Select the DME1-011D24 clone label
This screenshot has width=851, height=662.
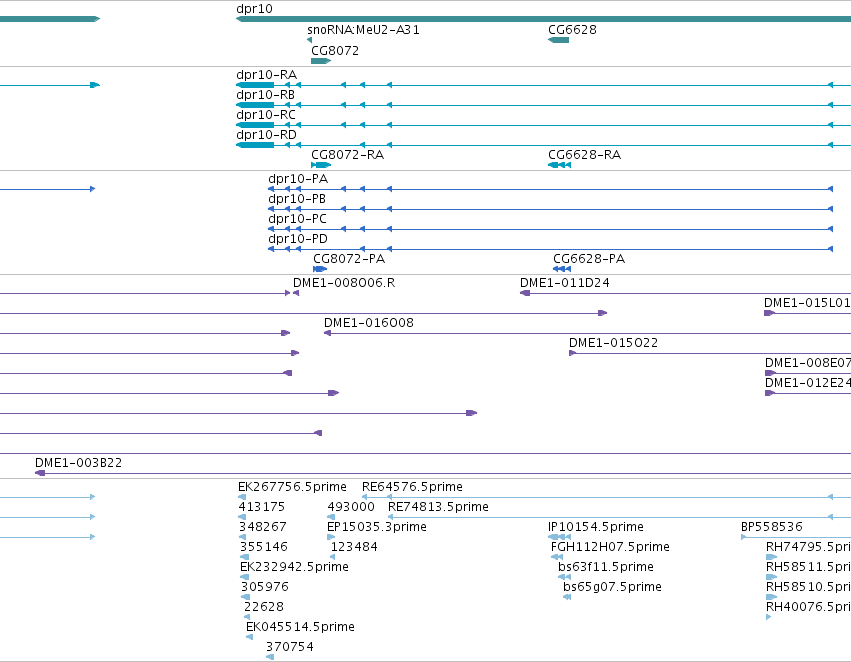pyautogui.click(x=564, y=283)
